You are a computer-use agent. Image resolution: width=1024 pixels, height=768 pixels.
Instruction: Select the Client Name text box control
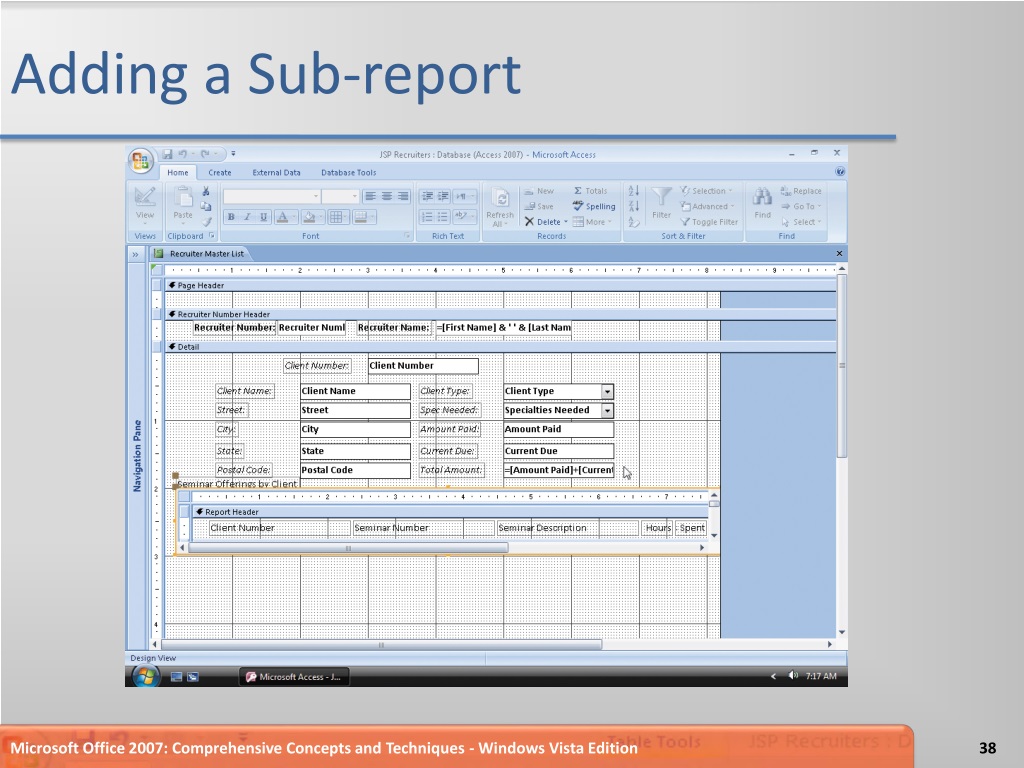click(x=355, y=391)
